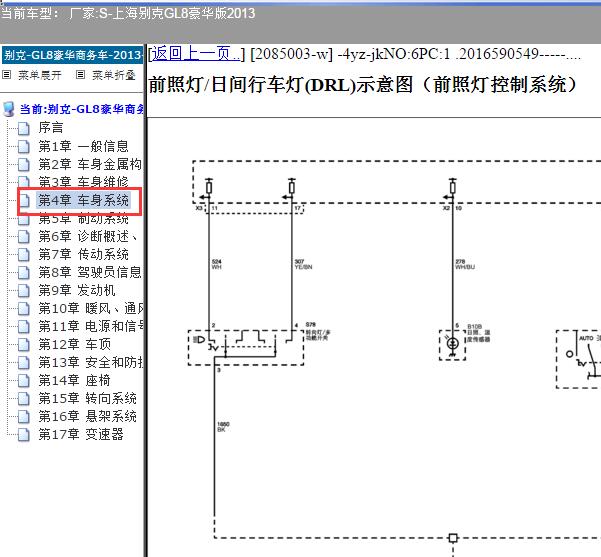Image resolution: width=601 pixels, height=557 pixels.
Task: Click the page icon beside 第13章
Action: 24,363
